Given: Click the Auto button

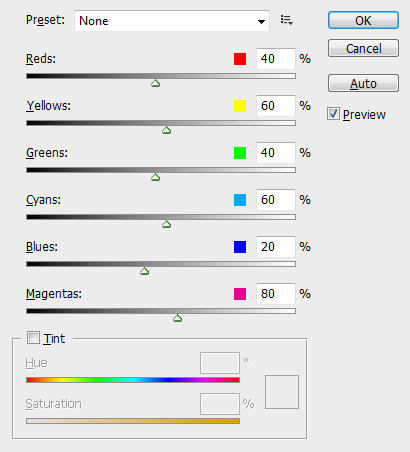Looking at the screenshot, I should (363, 83).
